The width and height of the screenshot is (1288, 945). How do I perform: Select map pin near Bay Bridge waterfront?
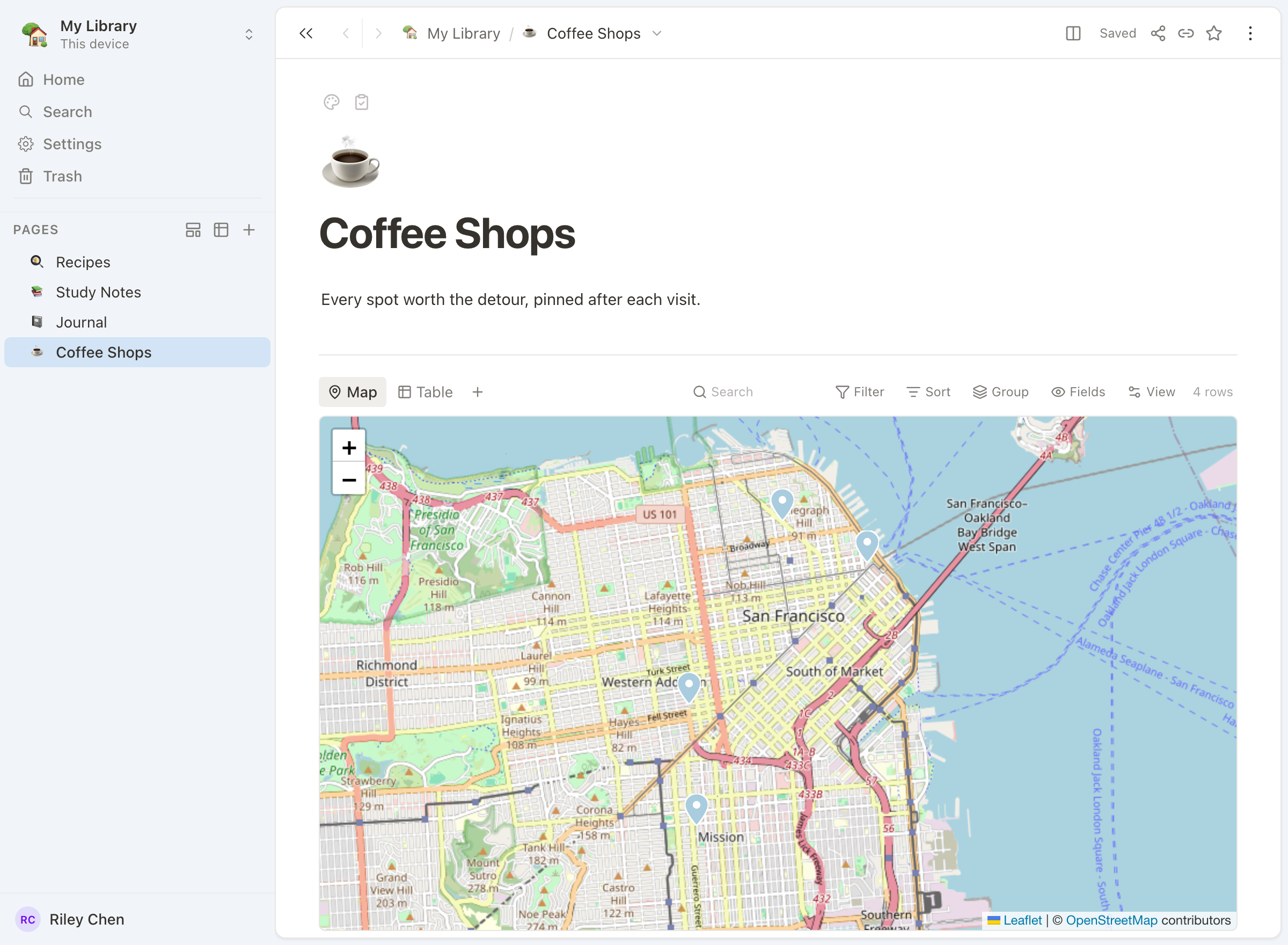(867, 546)
